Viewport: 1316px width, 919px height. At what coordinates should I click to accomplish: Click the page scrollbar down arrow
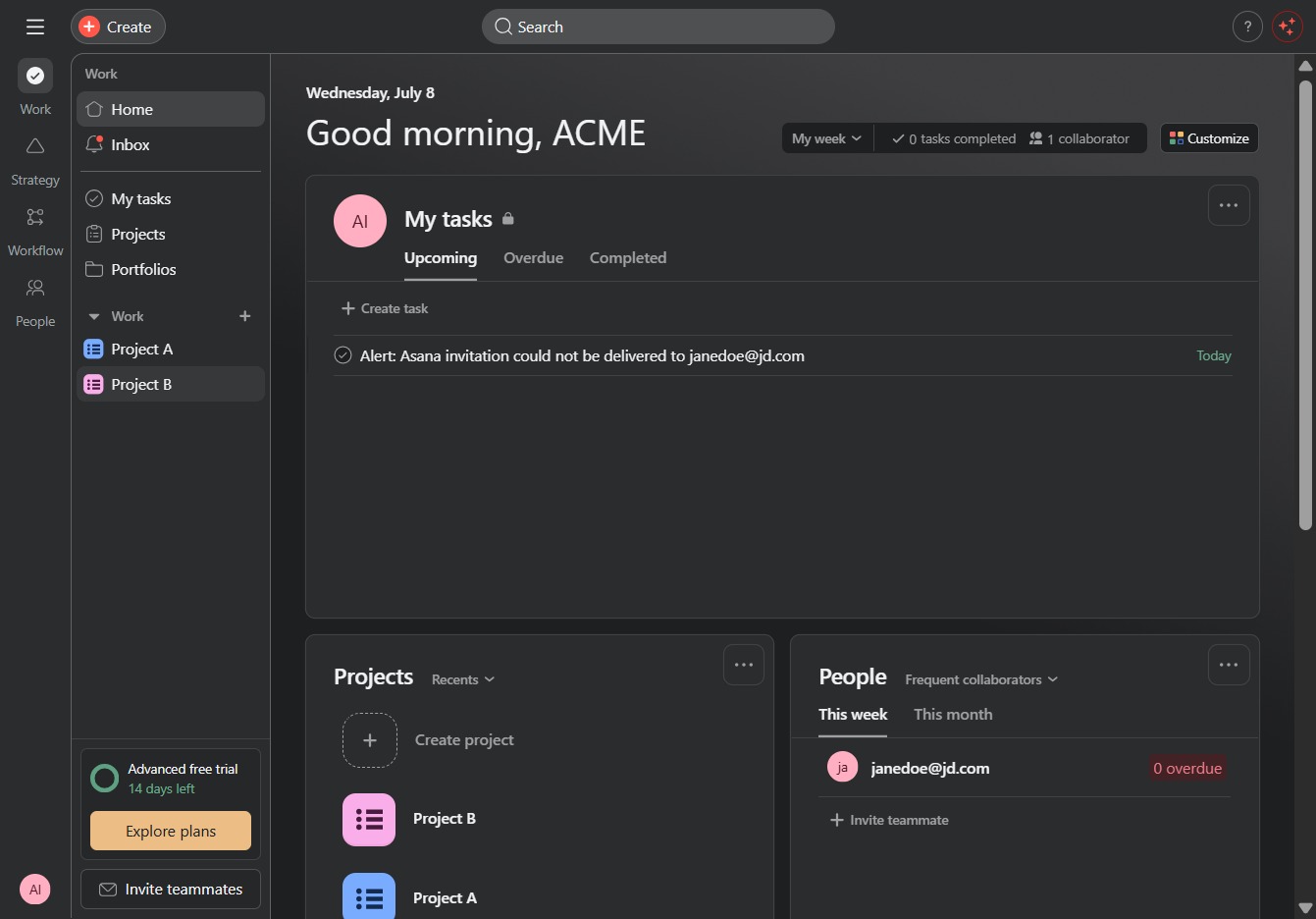(1305, 908)
